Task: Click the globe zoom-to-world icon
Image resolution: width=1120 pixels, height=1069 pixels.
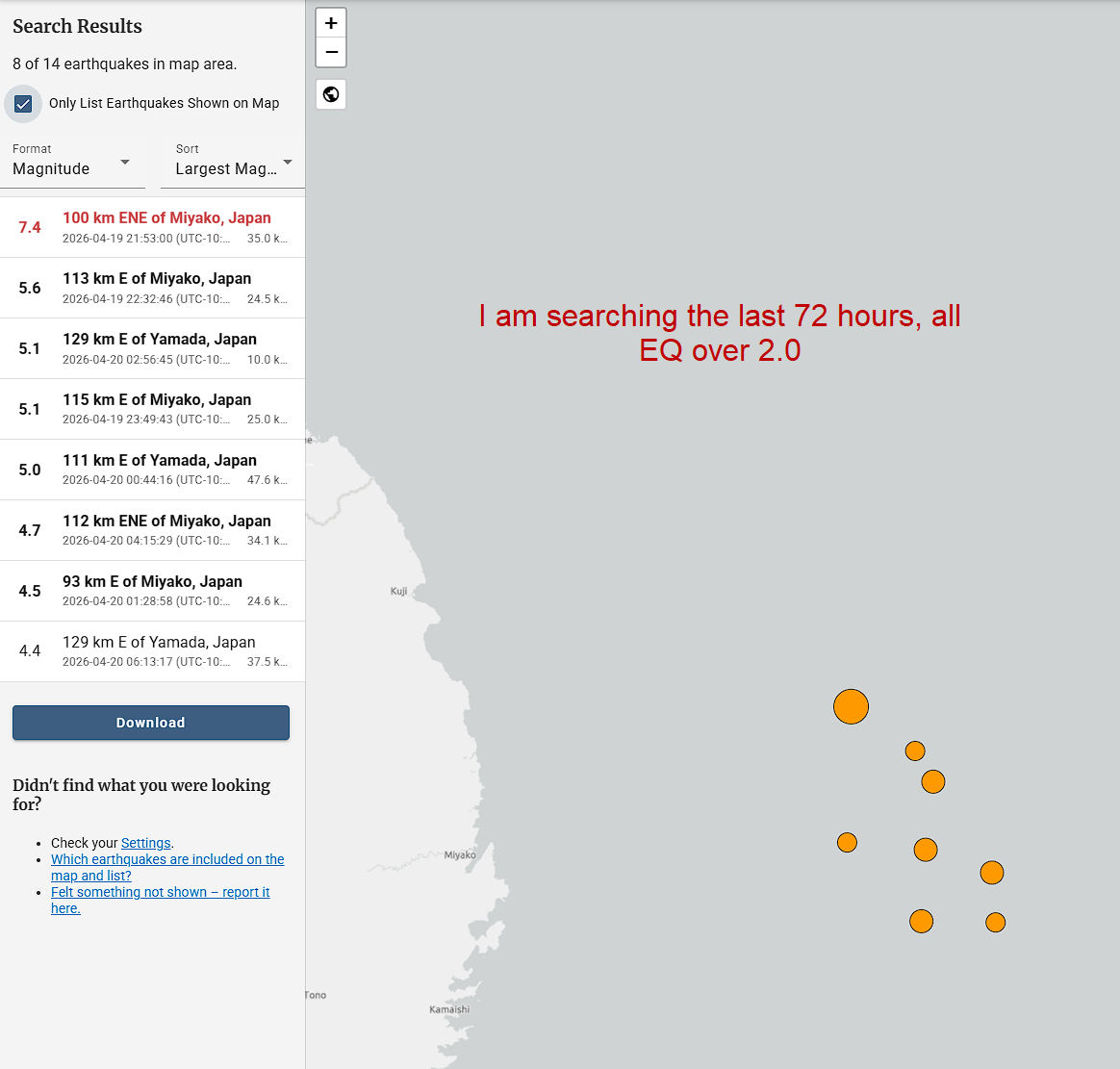Action: 331,94
